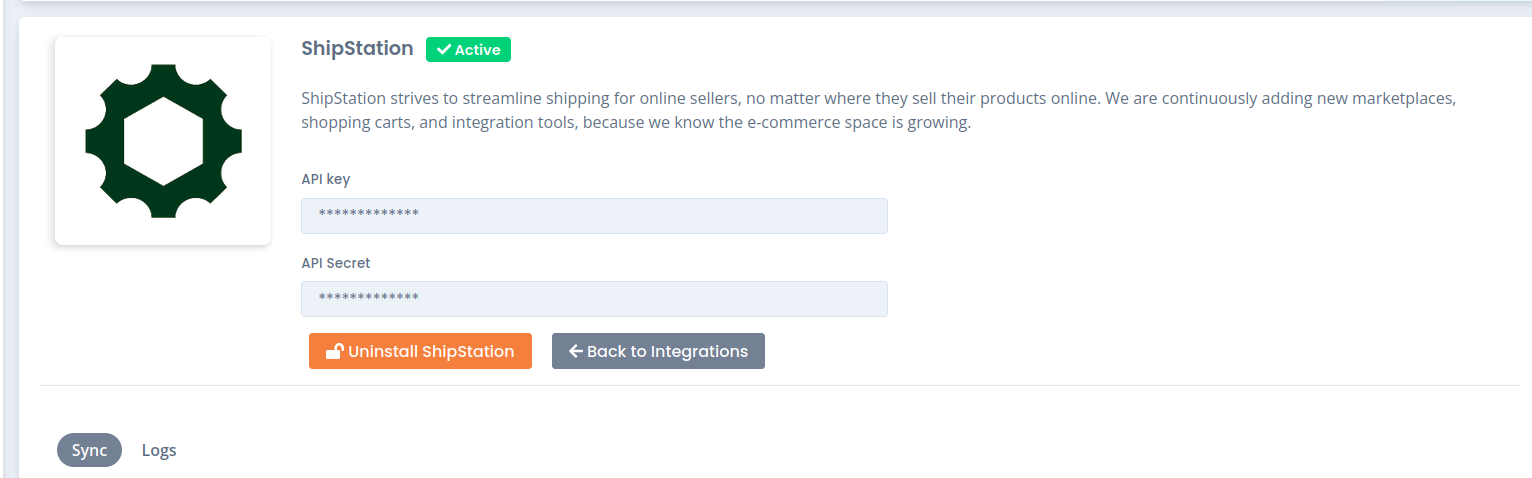
Task: Click the hexagon center of the gear logo
Action: [163, 141]
